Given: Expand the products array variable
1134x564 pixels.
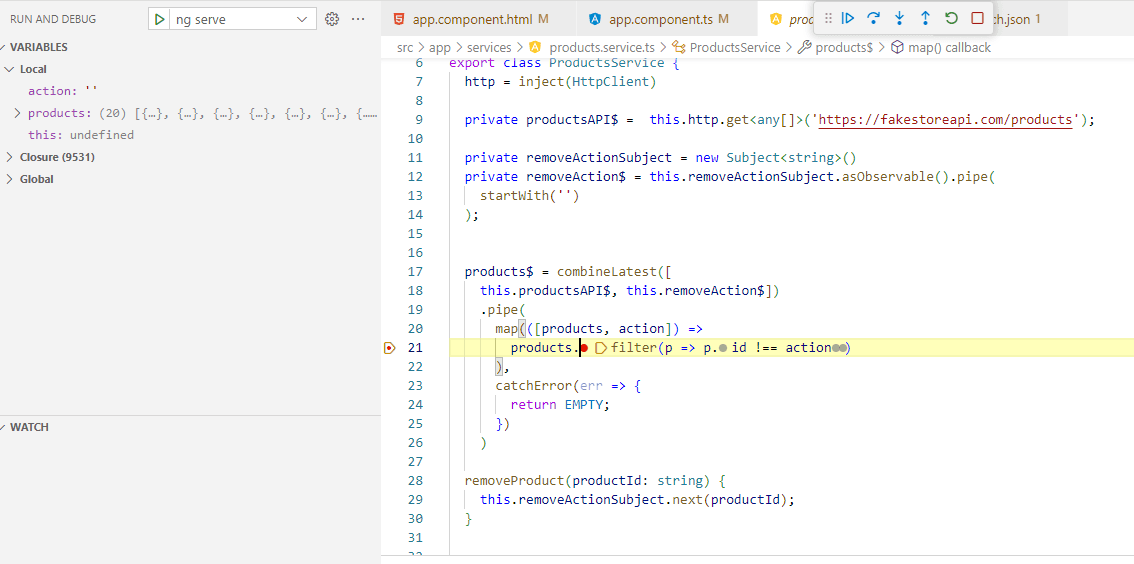Looking at the screenshot, I should (18, 113).
